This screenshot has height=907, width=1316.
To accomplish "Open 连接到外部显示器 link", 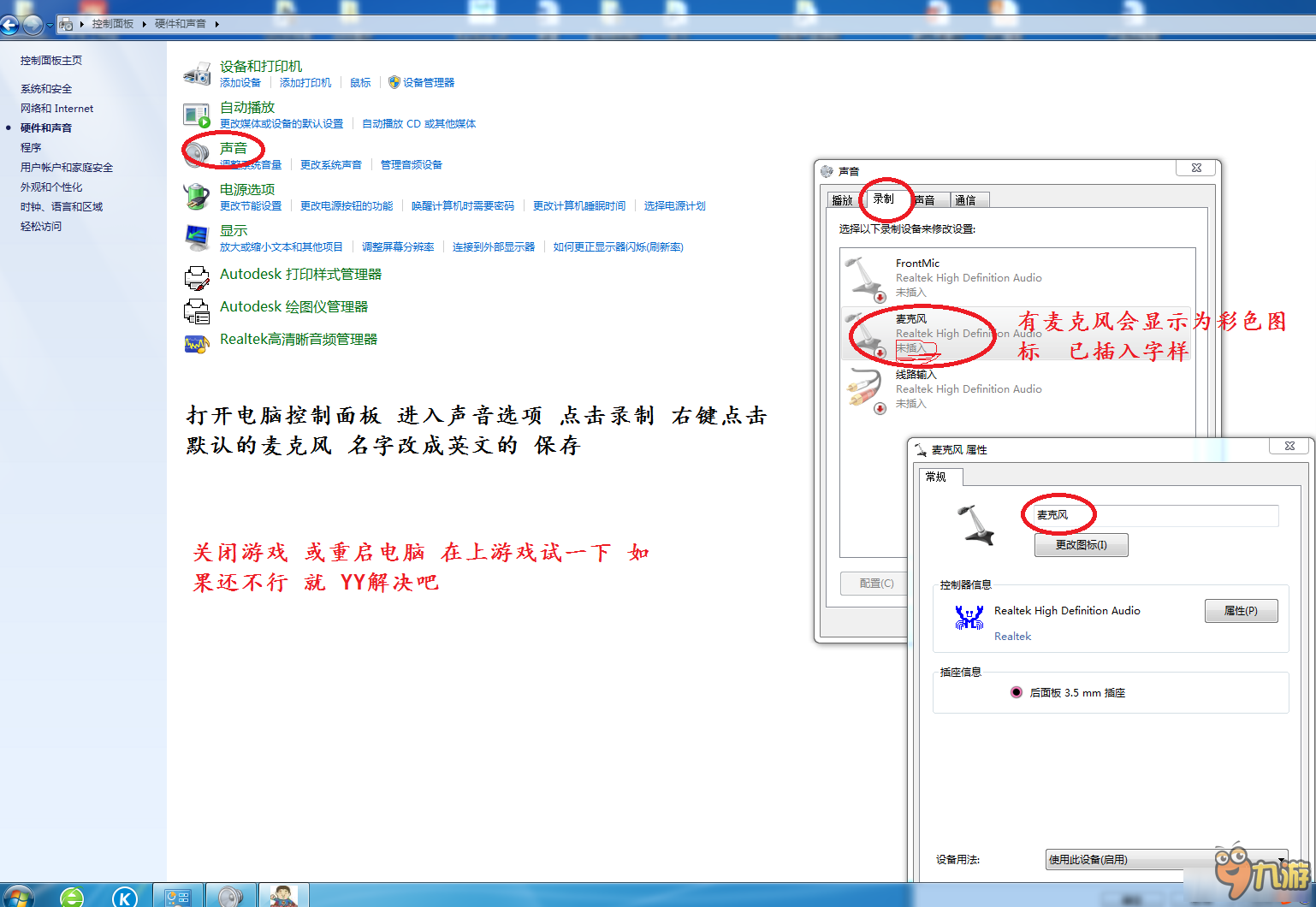I will 494,247.
